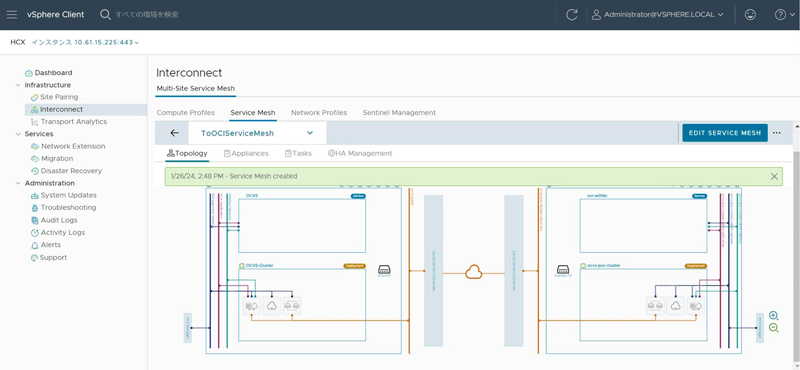Switch to Appliances sub-tab
This screenshot has width=800, height=370.
246,153
